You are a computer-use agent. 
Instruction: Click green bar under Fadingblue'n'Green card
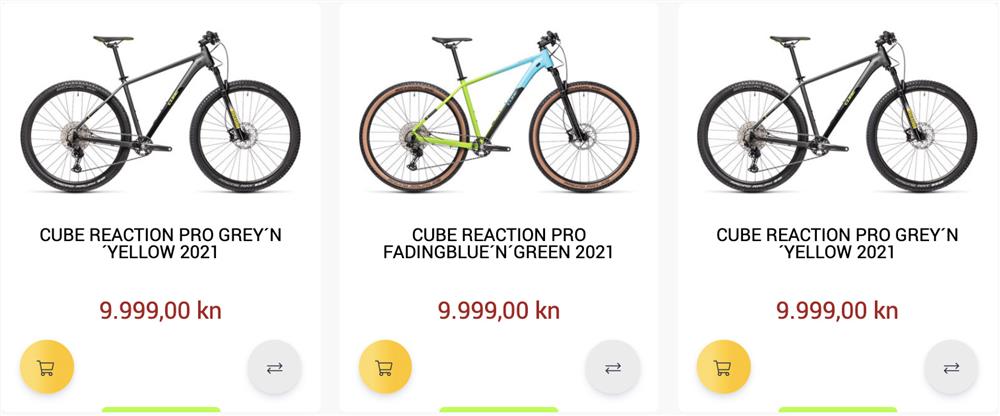coord(499,410)
